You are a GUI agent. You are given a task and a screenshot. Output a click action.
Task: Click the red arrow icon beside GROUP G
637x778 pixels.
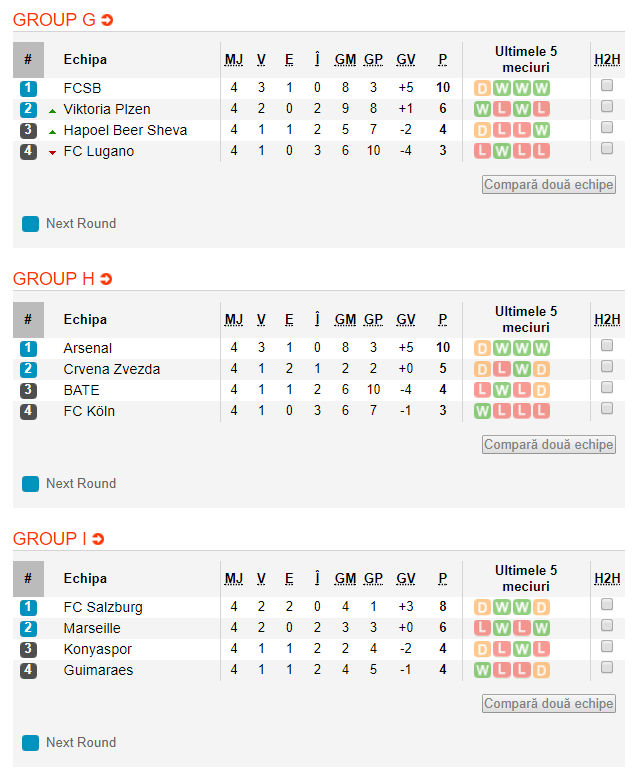pos(107,20)
